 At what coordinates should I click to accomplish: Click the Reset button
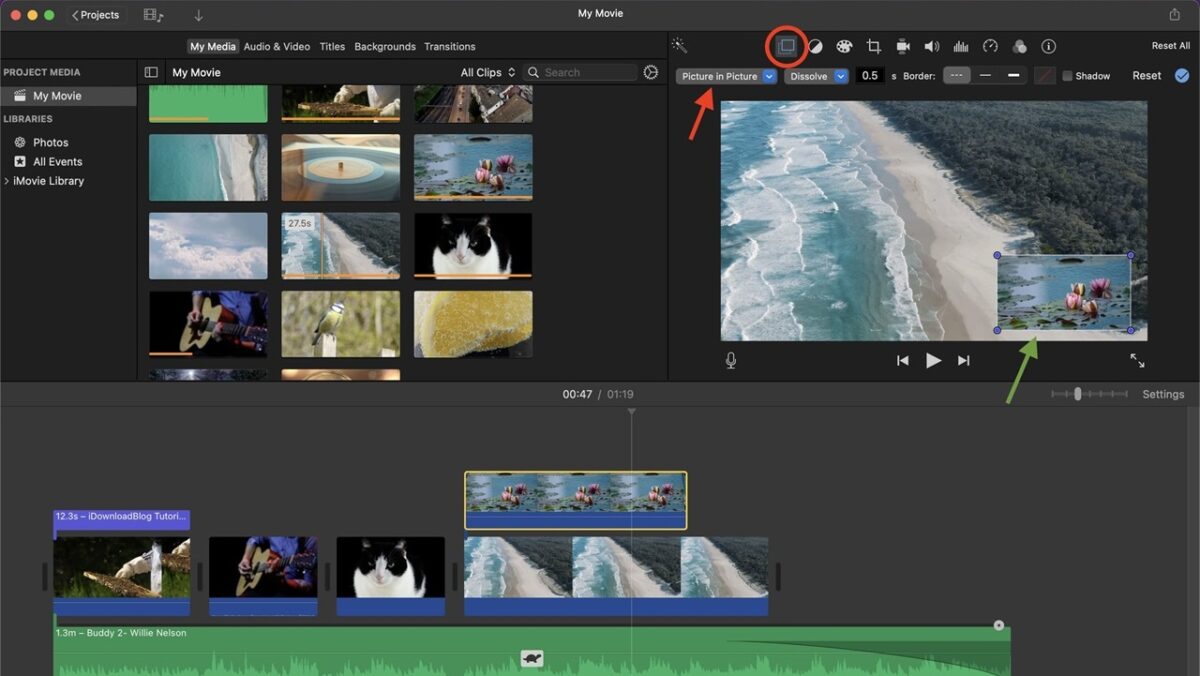[x=1147, y=76]
